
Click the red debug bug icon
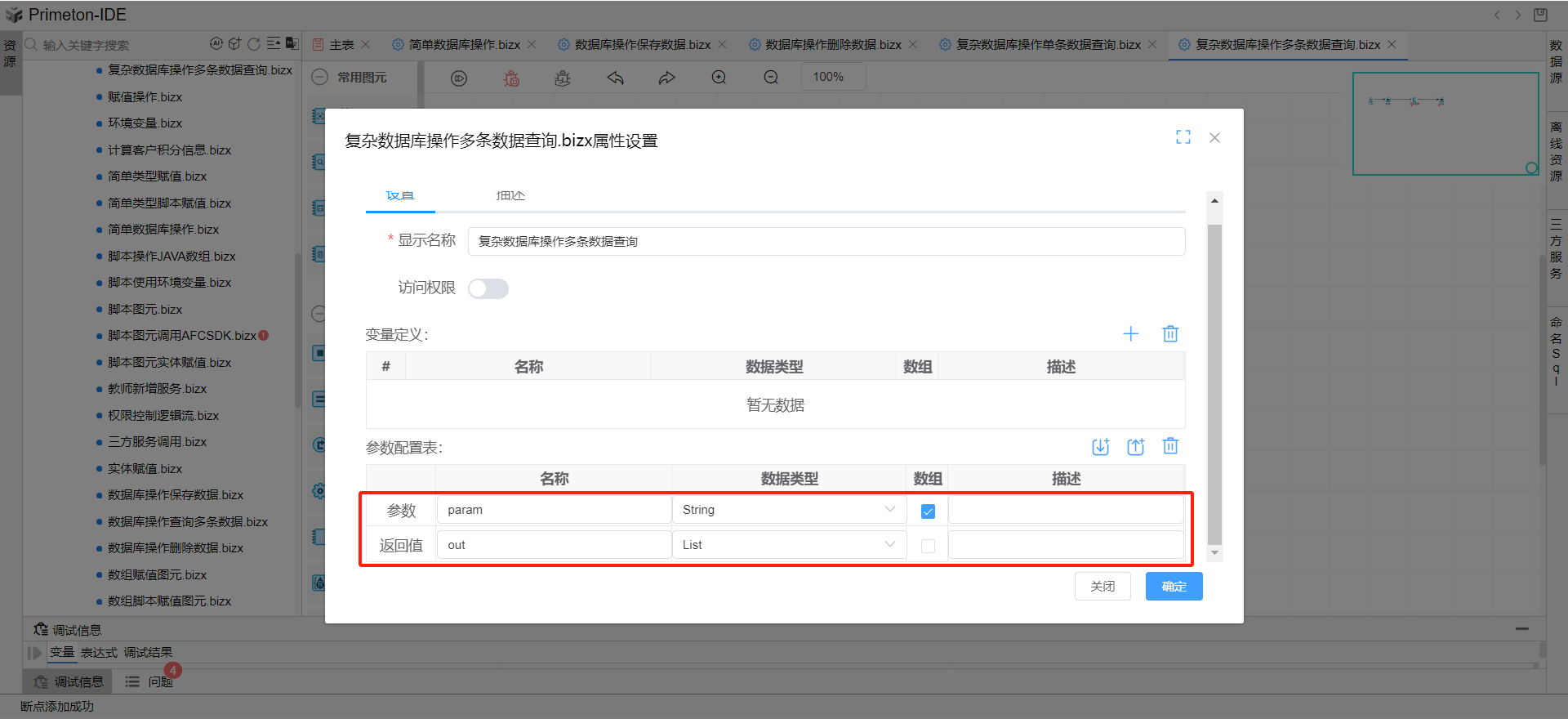511,78
